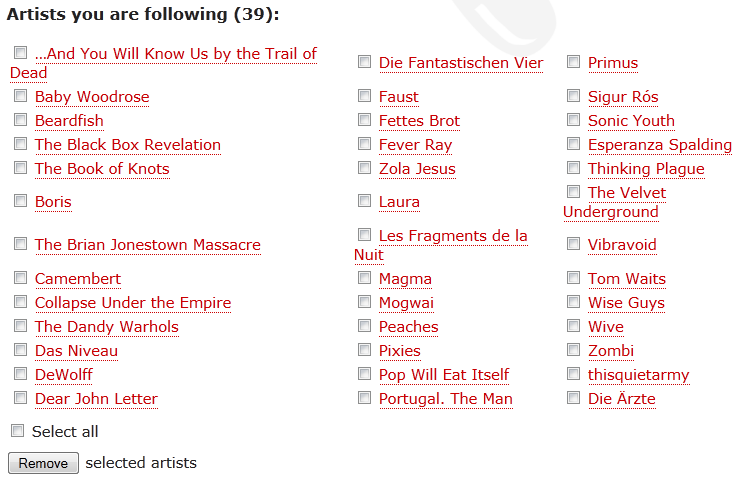Check the Primus checkbox
753x490 pixels.
[x=573, y=62]
